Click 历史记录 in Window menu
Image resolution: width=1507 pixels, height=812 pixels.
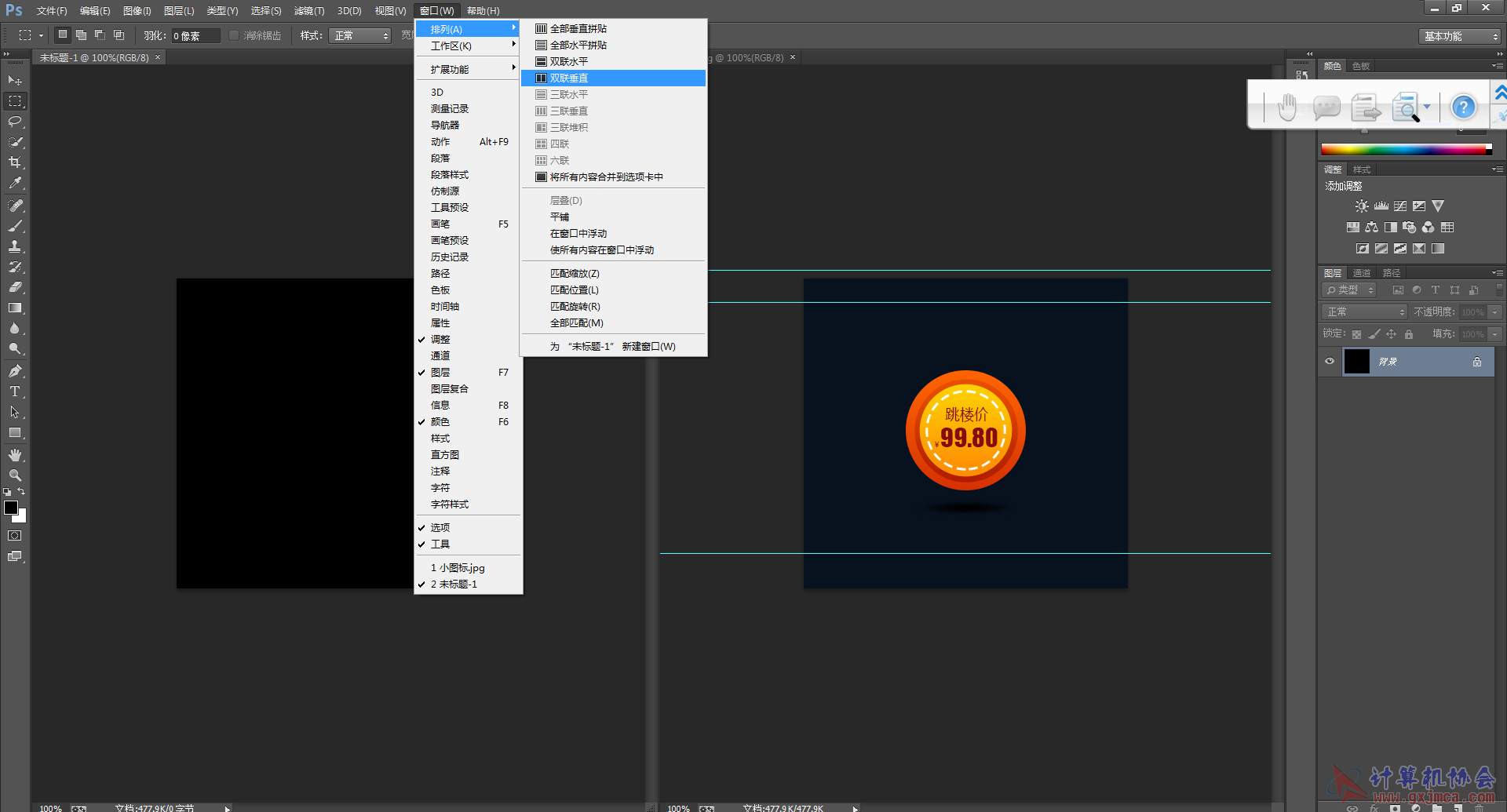(x=469, y=257)
